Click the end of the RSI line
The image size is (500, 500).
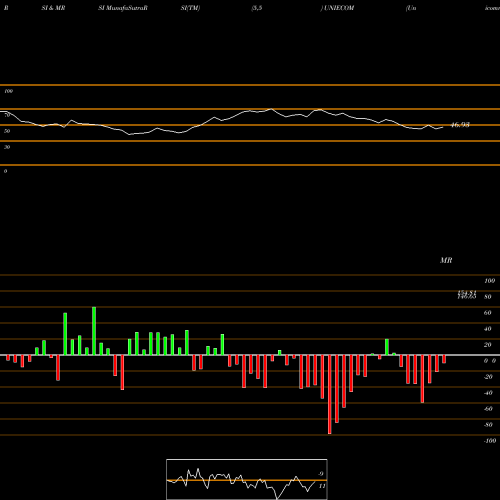tap(443, 127)
